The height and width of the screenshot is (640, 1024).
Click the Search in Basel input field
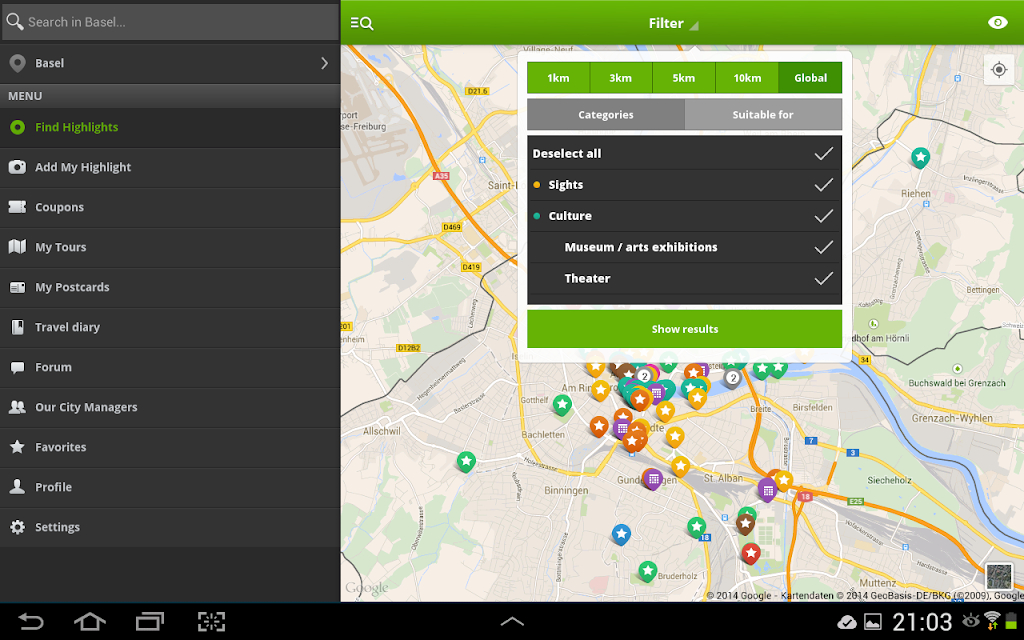[x=170, y=22]
